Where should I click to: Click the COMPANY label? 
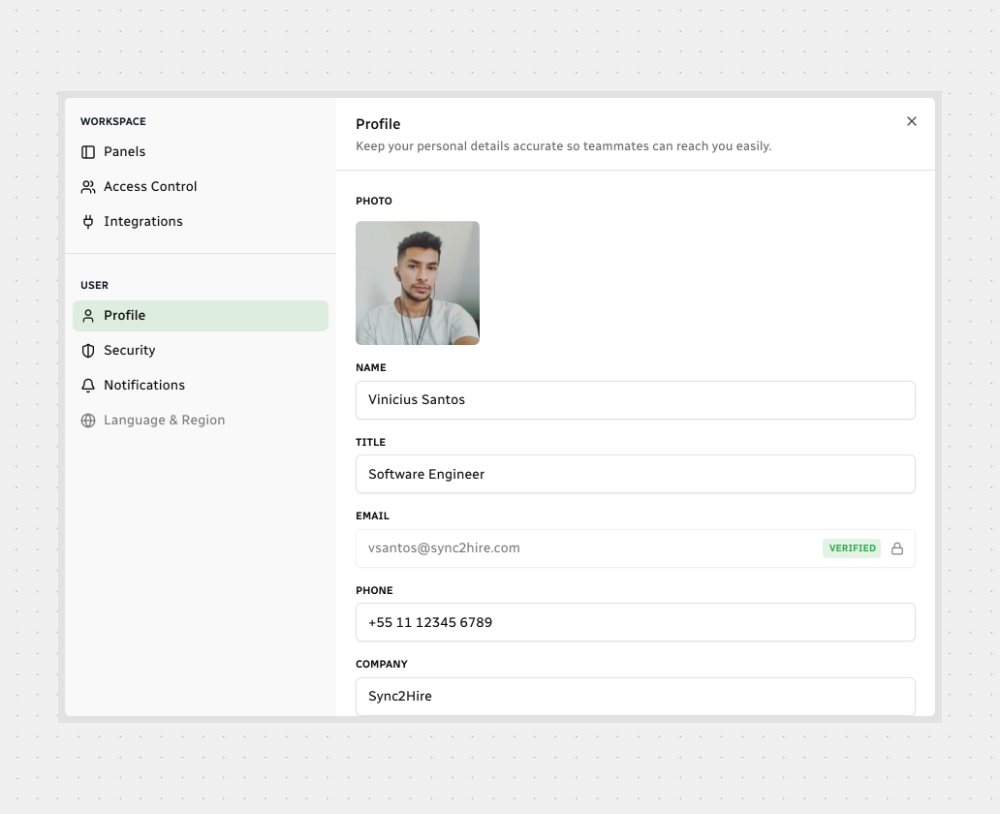(x=381, y=664)
